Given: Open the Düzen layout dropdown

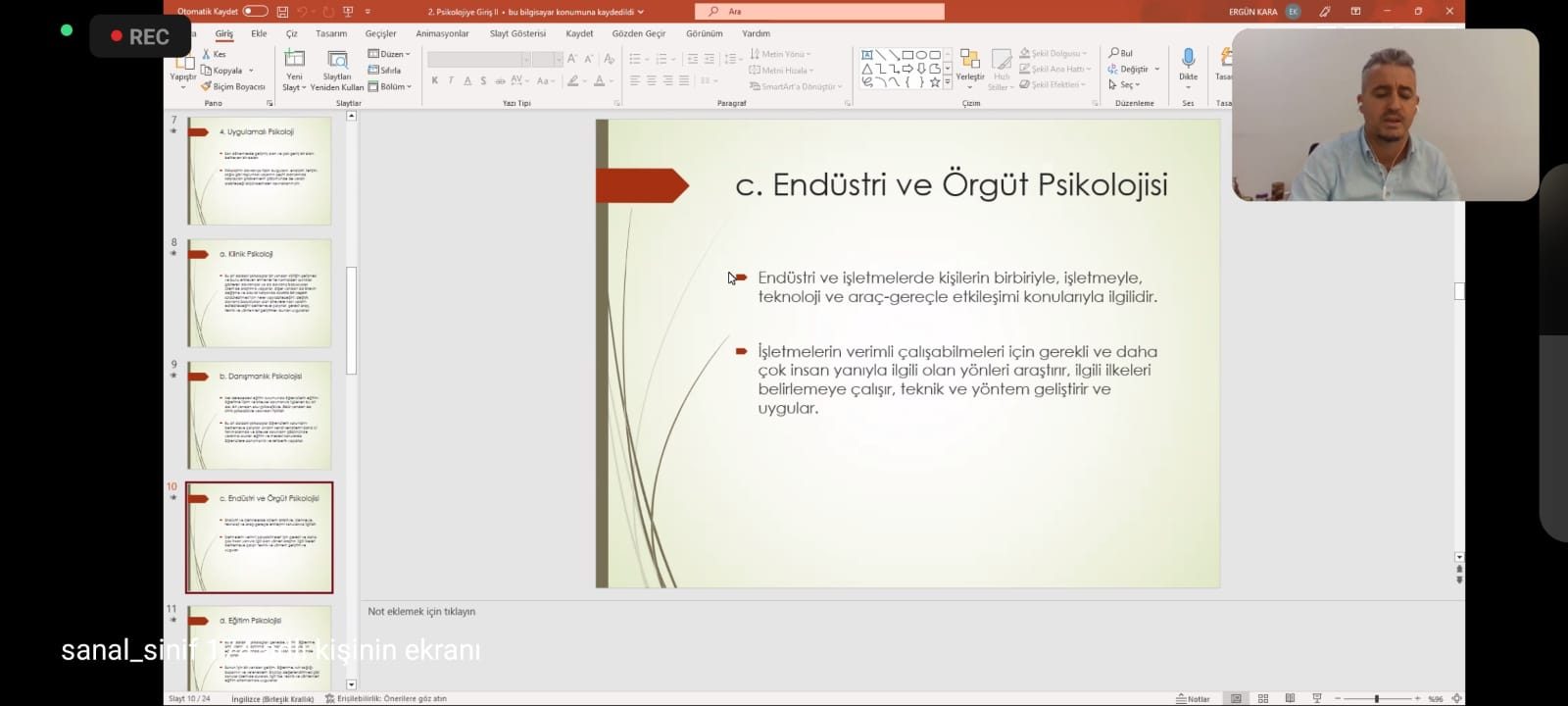Looking at the screenshot, I should (x=389, y=54).
